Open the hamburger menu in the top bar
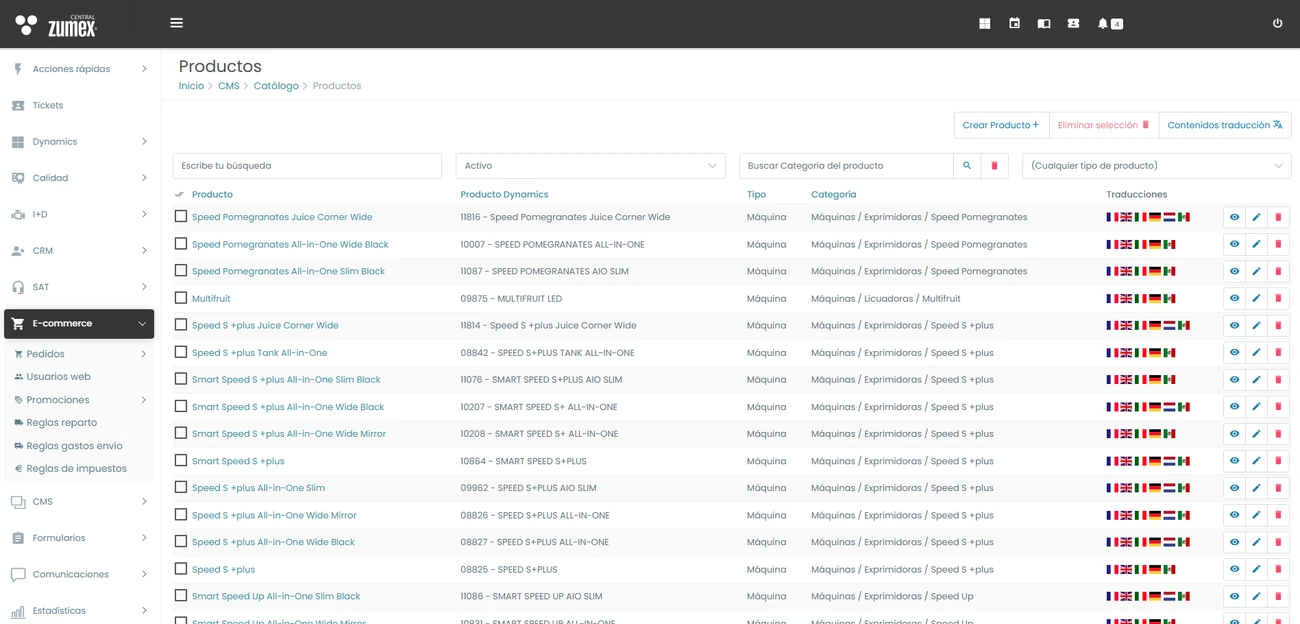 coord(176,23)
